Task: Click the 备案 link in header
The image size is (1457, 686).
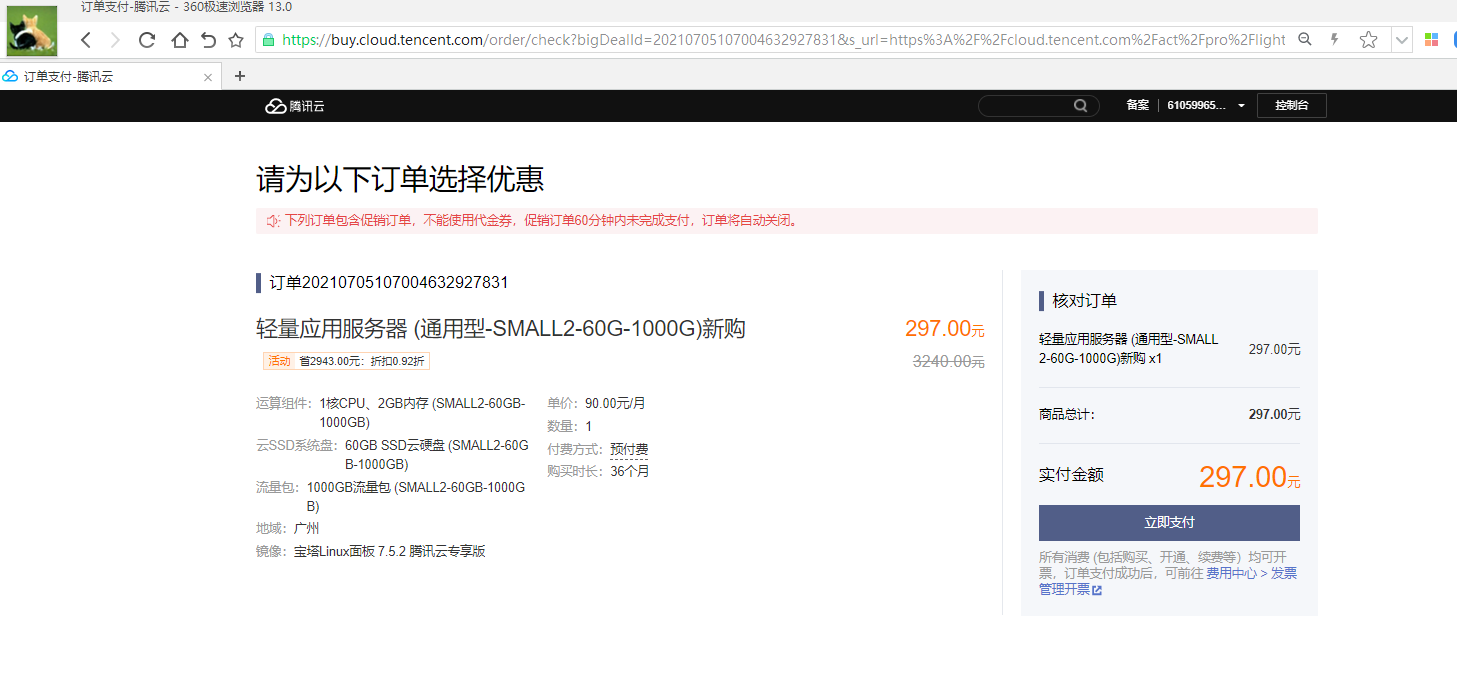Action: point(1137,106)
